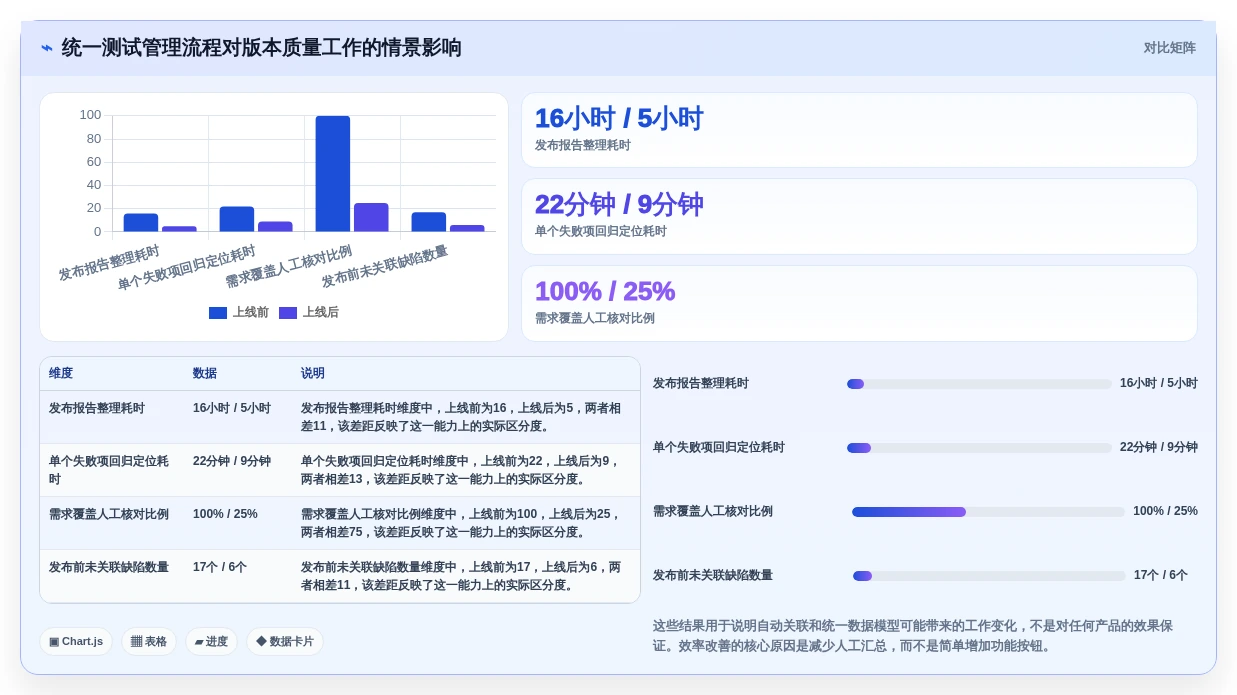Image resolution: width=1237 pixels, height=695 pixels.
Task: Click progress value 17个 / 6个 on right
Action: coord(1161,576)
